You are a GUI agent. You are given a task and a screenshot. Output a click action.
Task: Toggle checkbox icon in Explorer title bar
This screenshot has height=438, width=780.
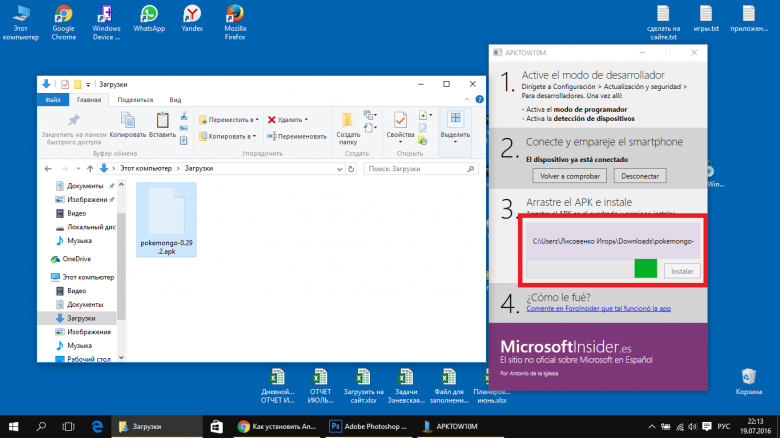pos(65,85)
